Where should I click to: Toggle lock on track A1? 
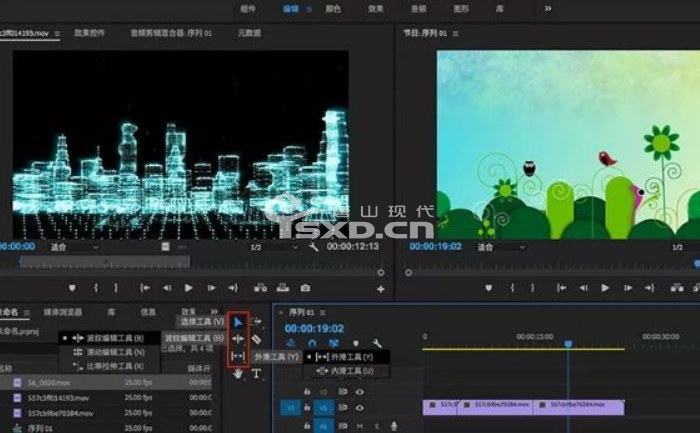tap(307, 426)
